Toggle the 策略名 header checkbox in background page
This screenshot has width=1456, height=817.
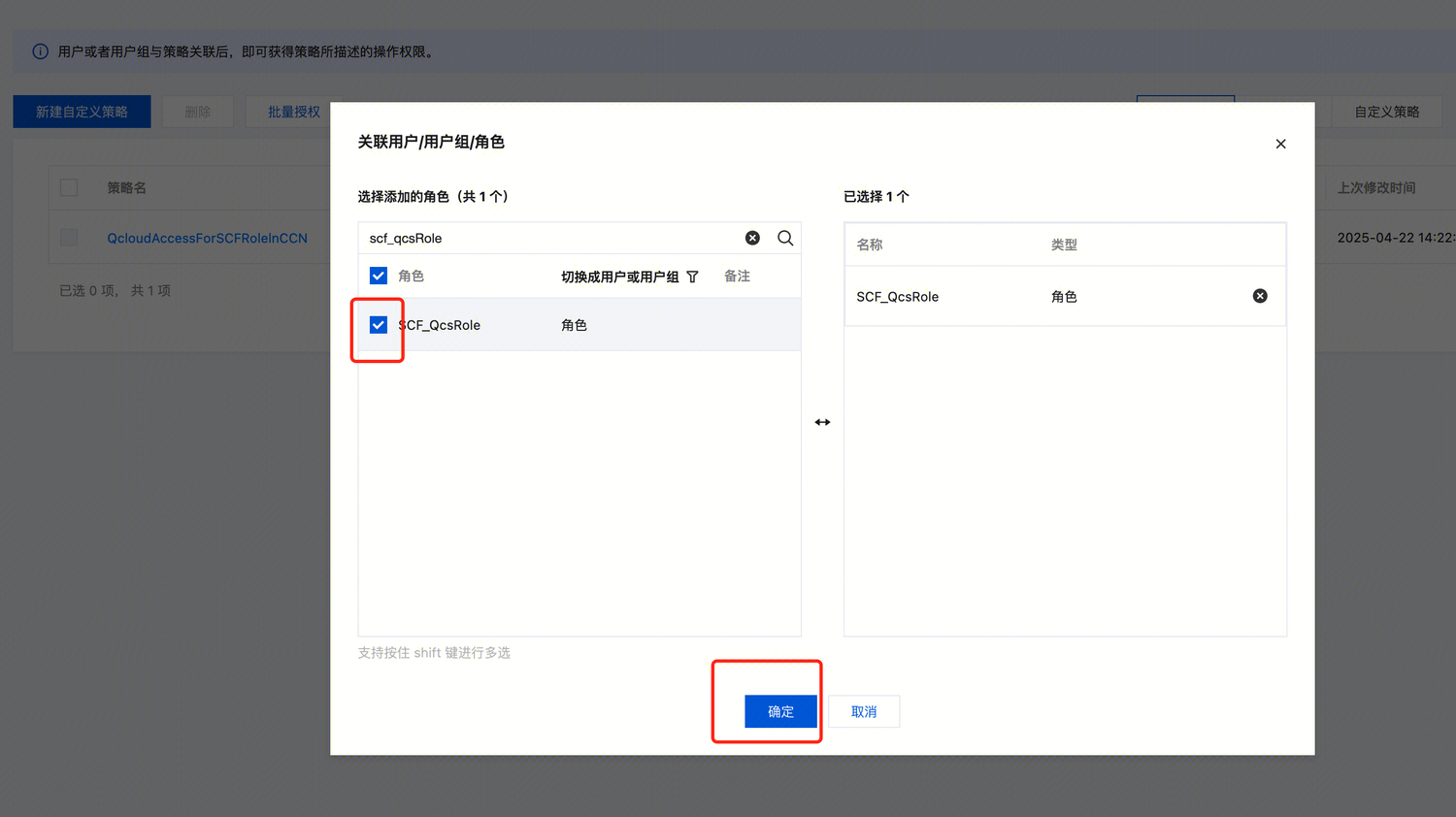[x=69, y=187]
